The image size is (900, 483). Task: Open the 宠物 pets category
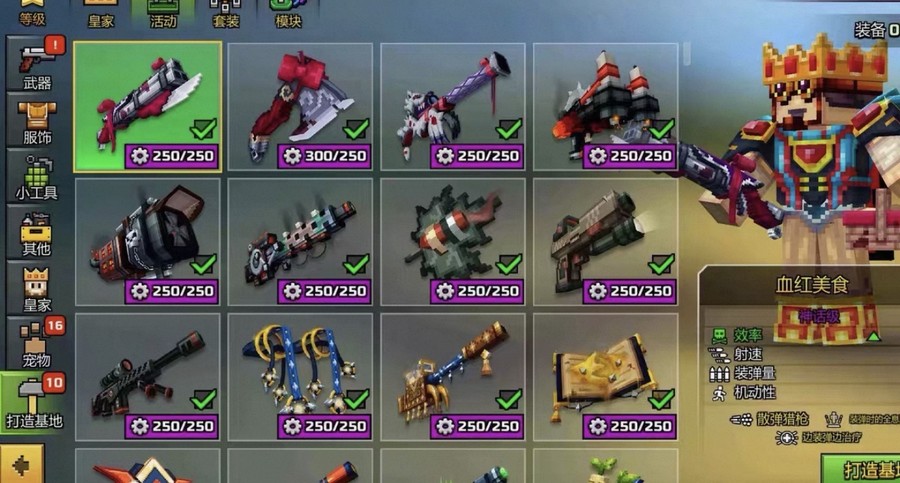tap(36, 343)
